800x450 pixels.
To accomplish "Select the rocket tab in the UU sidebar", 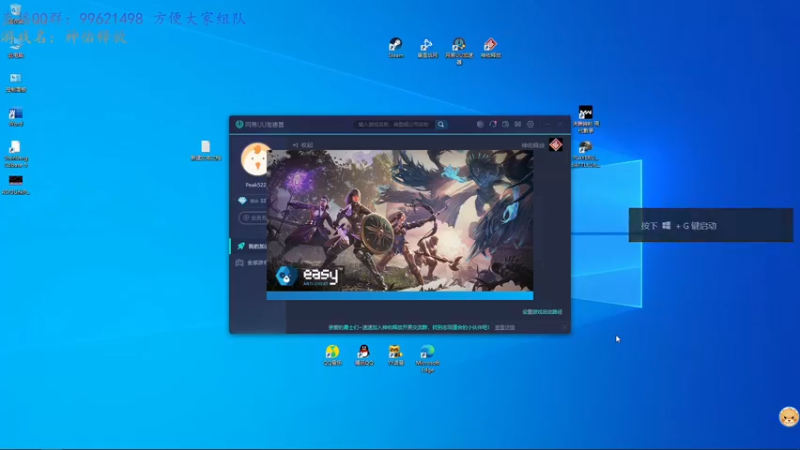I will click(248, 246).
